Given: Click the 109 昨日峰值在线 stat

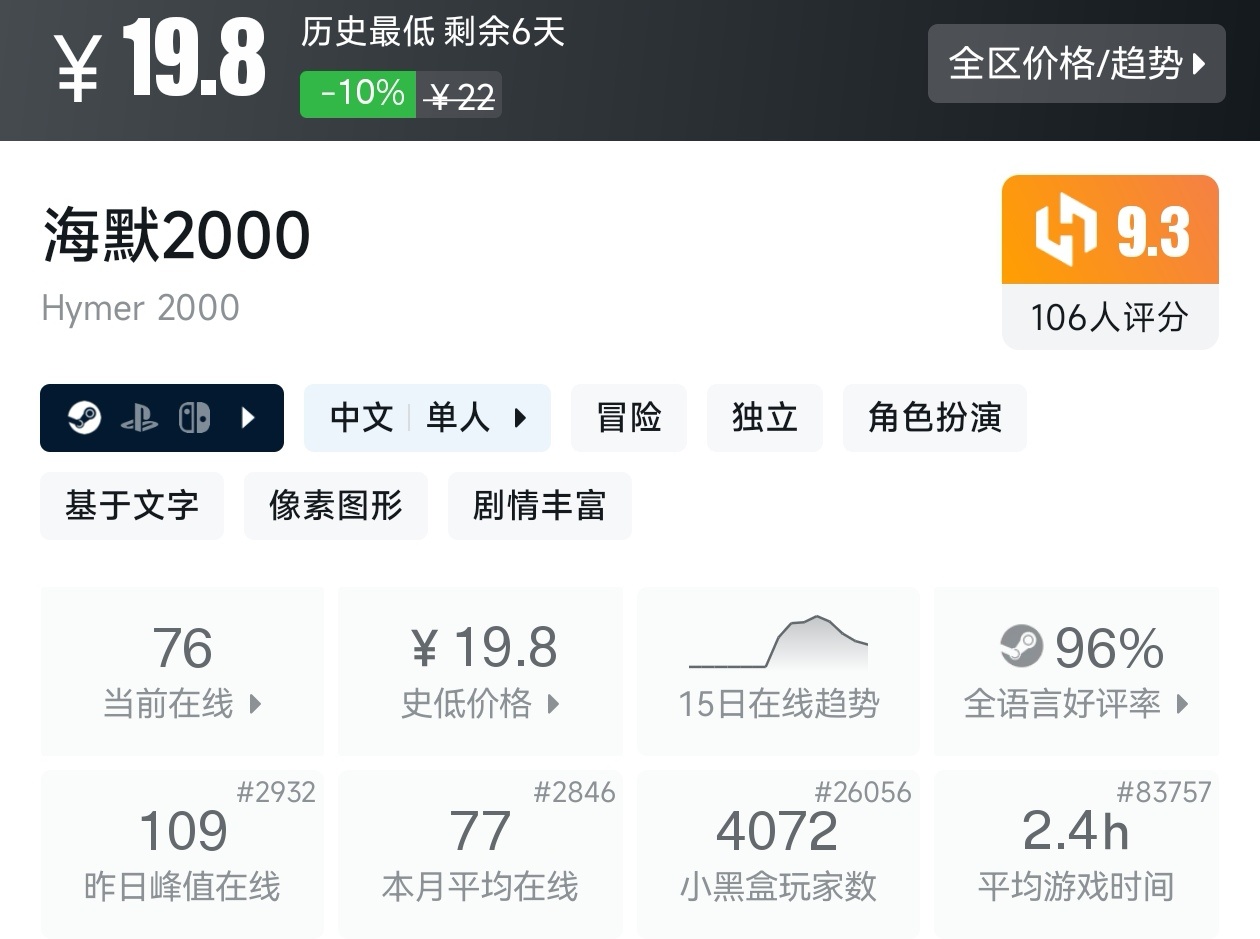Looking at the screenshot, I should pyautogui.click(x=182, y=854).
